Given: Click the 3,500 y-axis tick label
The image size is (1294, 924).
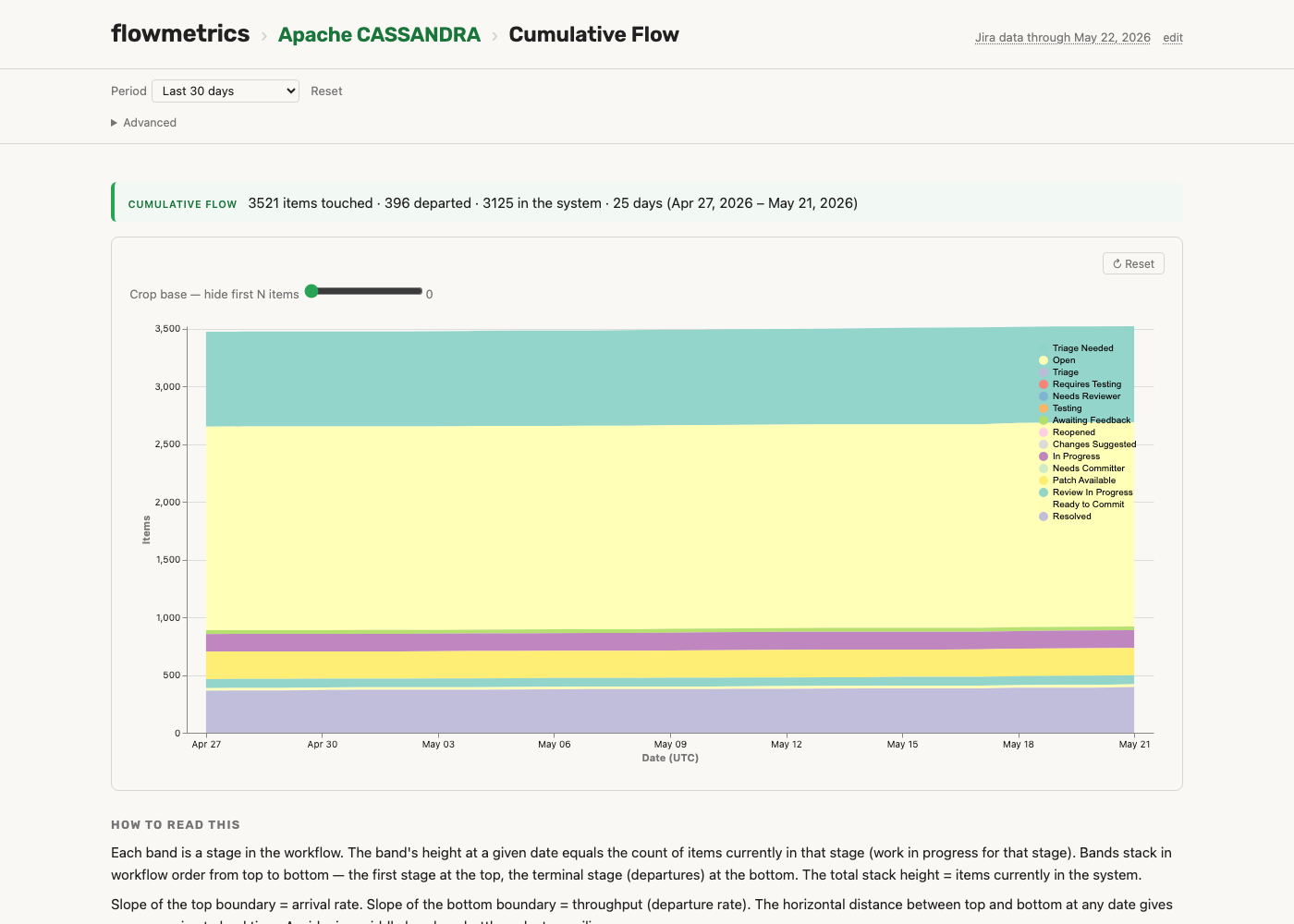Looking at the screenshot, I should tap(167, 329).
